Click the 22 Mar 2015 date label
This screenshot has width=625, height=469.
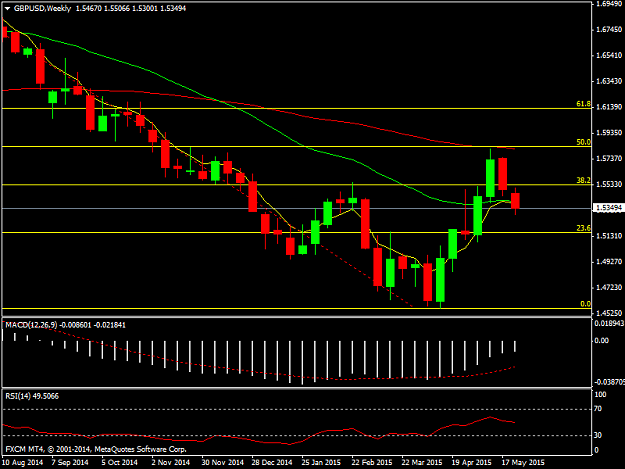pos(422,462)
